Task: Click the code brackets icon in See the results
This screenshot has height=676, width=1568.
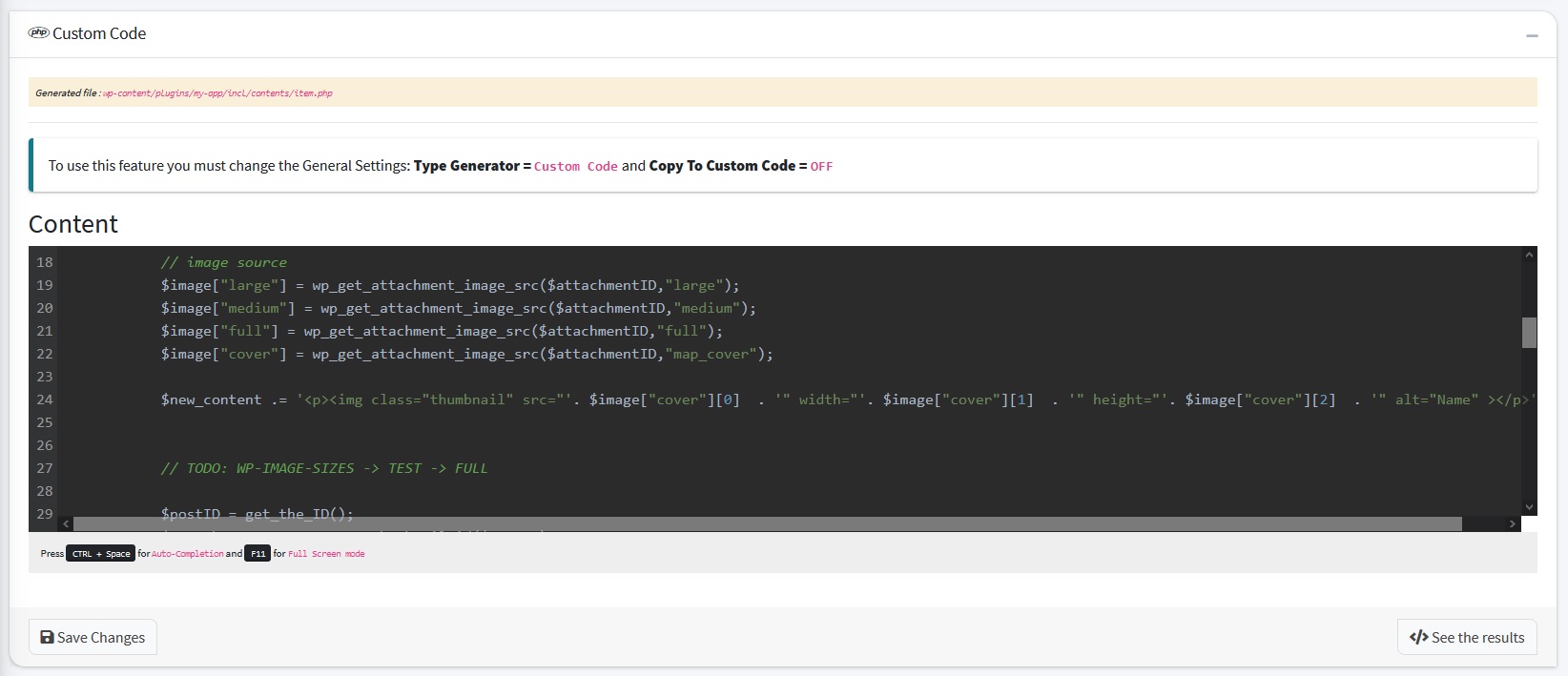Action: tap(1418, 637)
